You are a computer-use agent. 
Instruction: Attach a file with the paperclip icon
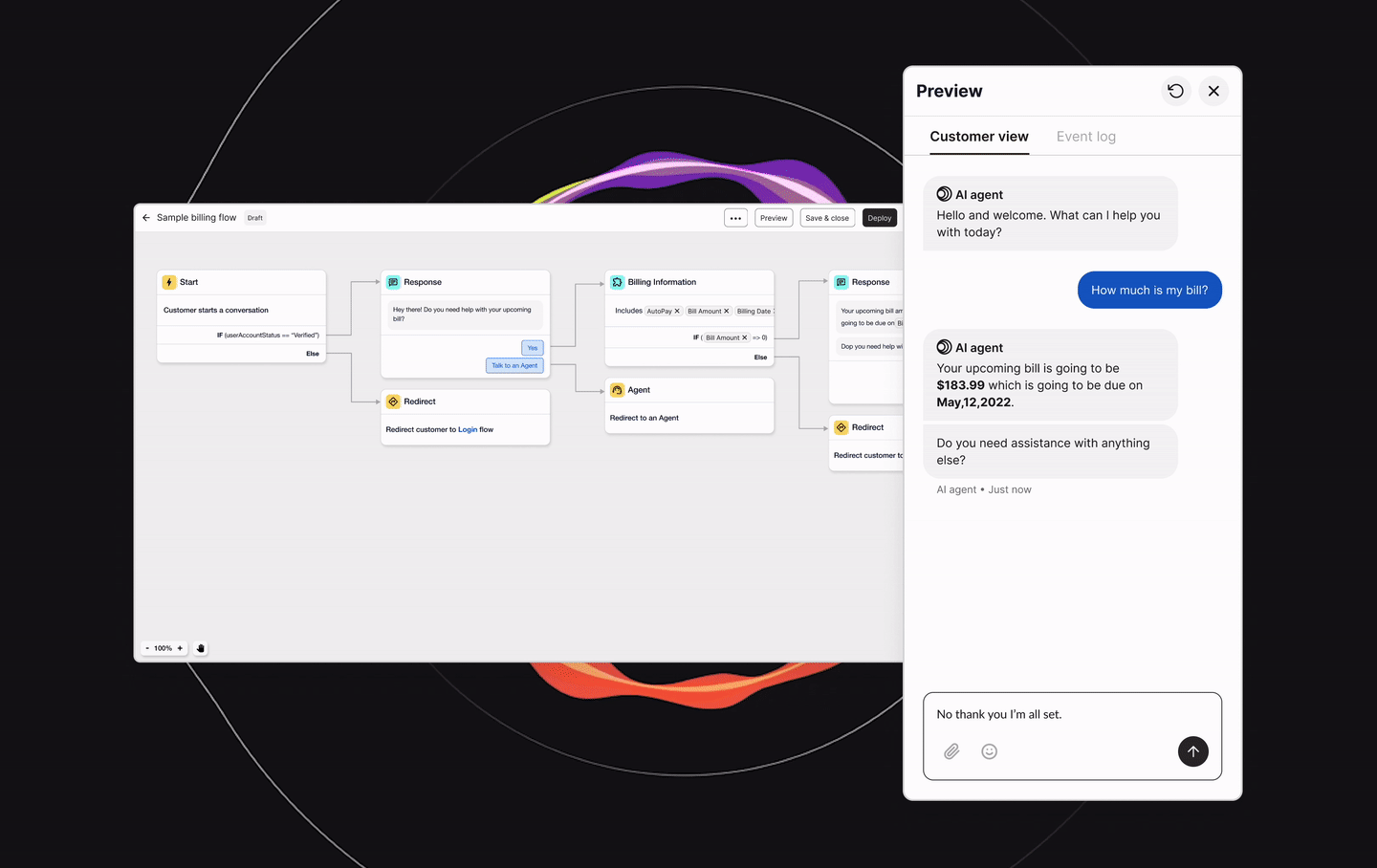(x=951, y=751)
